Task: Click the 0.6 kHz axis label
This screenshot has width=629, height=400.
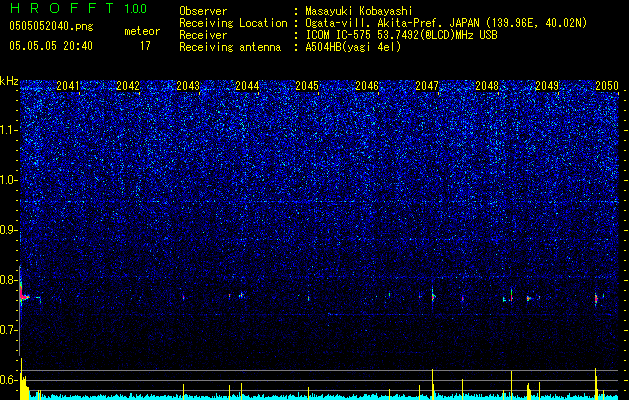Action: coord(9,380)
